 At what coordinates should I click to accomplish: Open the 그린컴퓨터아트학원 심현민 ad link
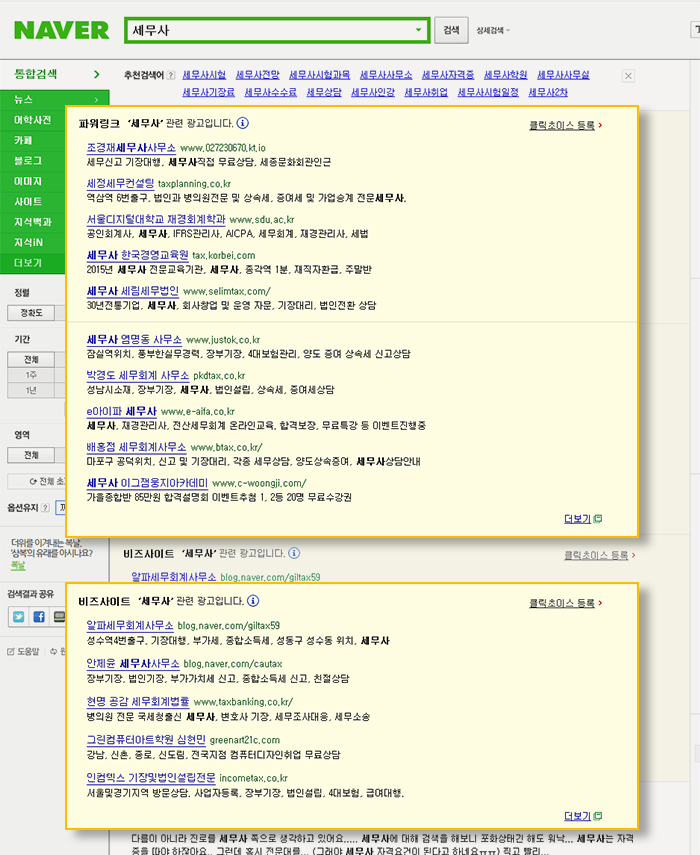[x=146, y=740]
